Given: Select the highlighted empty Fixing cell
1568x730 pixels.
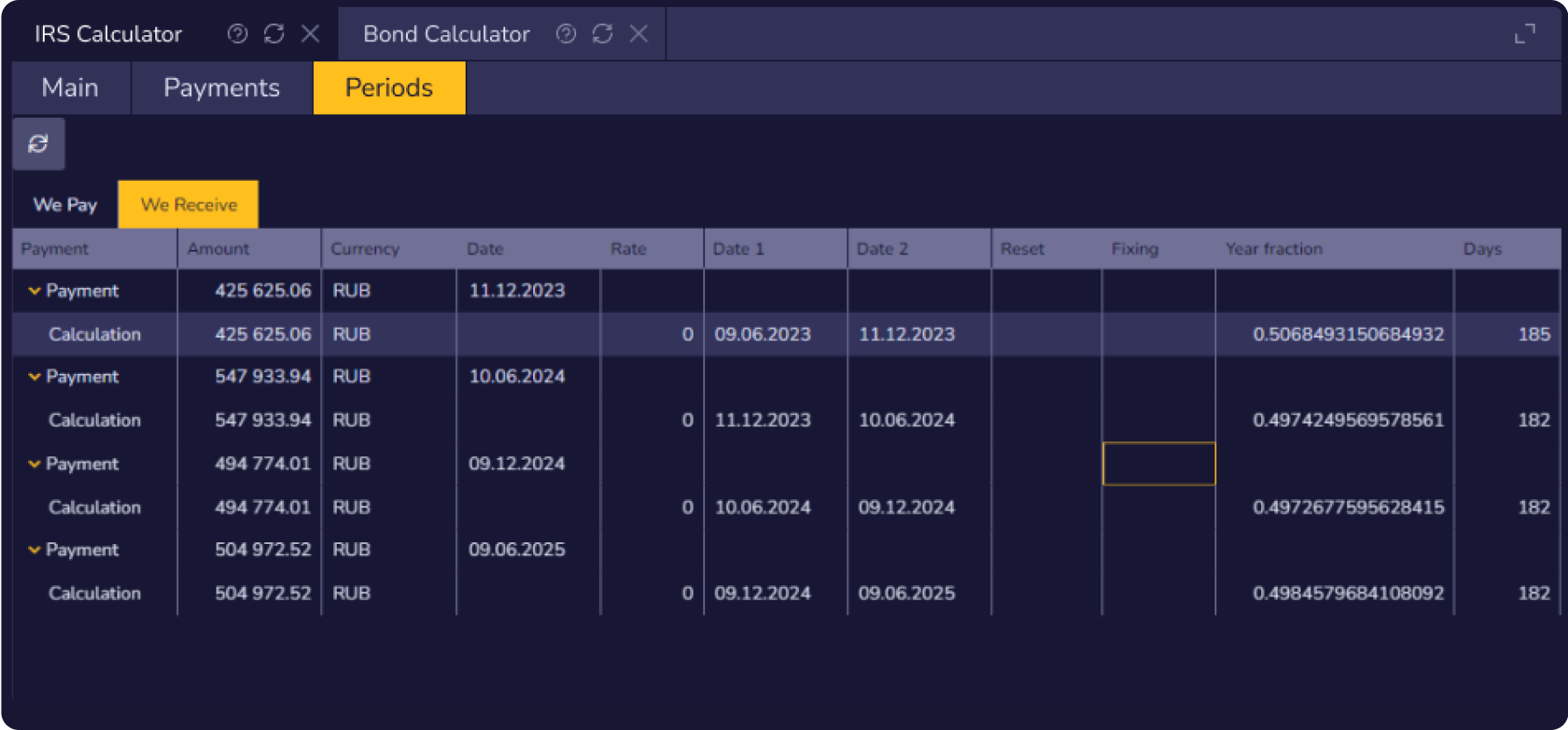Looking at the screenshot, I should pos(1158,463).
